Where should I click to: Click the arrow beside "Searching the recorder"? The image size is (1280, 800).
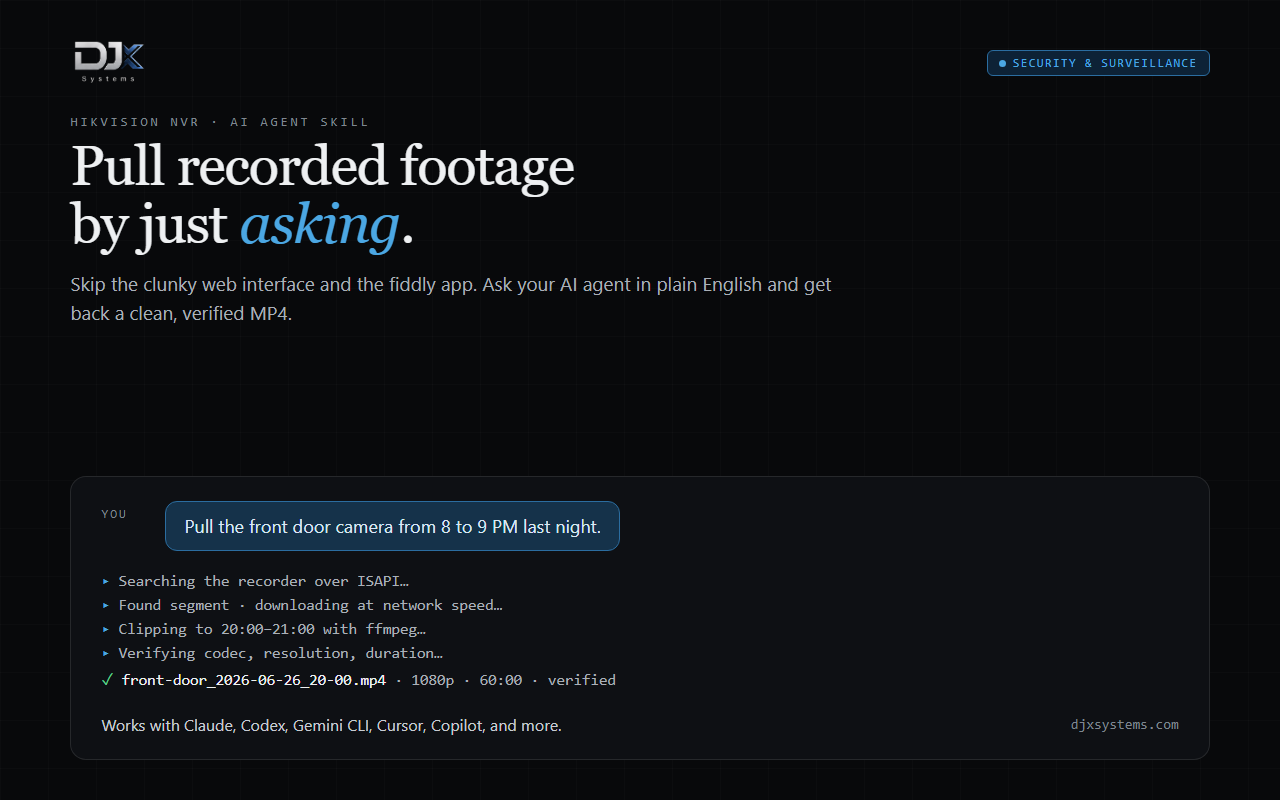tap(106, 581)
